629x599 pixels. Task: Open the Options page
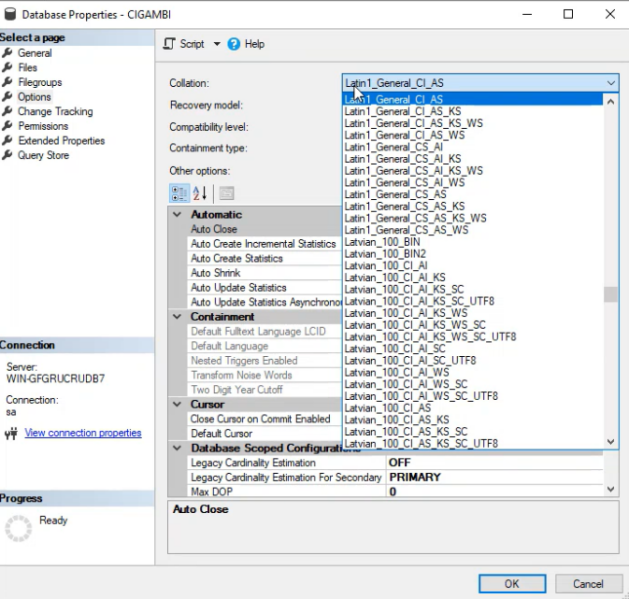click(x=34, y=97)
